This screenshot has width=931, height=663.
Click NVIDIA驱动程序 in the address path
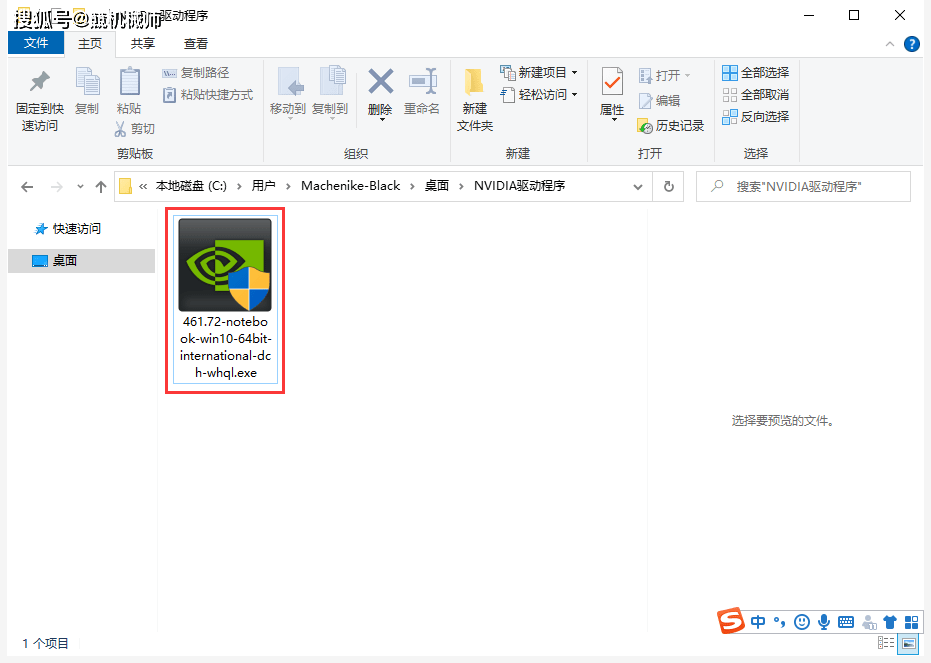[x=519, y=186]
